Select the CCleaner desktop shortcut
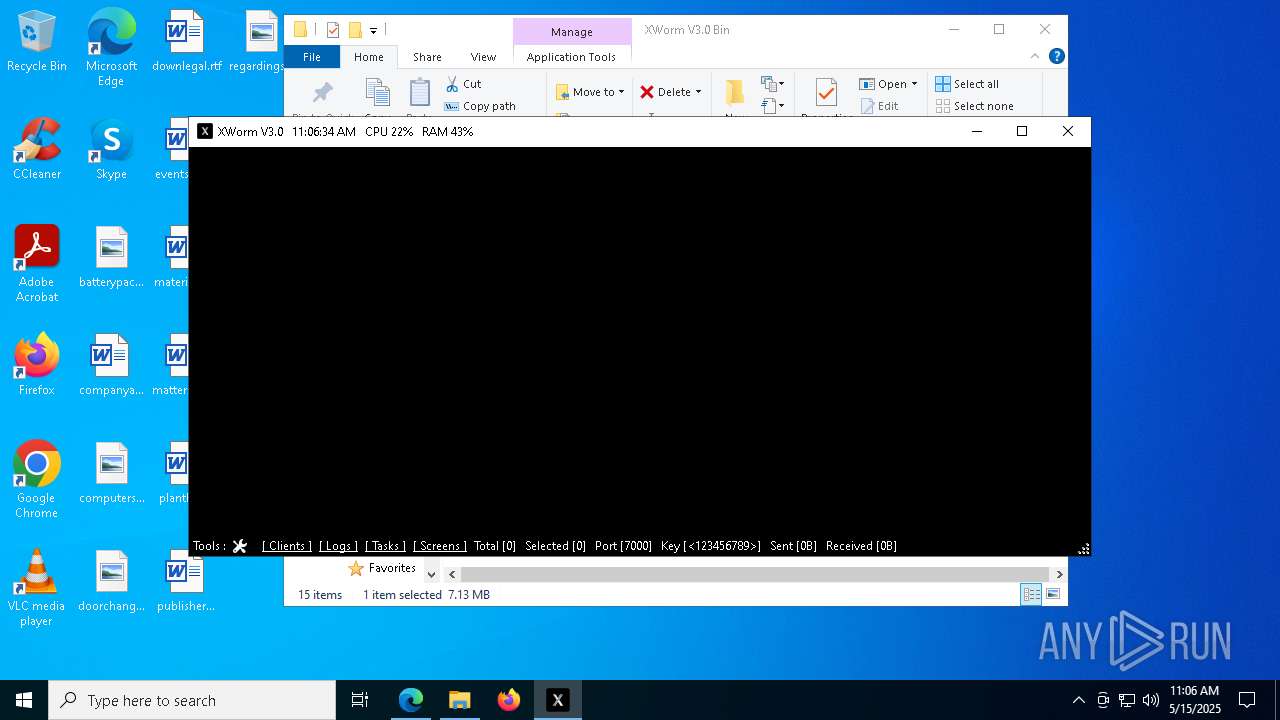This screenshot has width=1280, height=720. tap(37, 150)
